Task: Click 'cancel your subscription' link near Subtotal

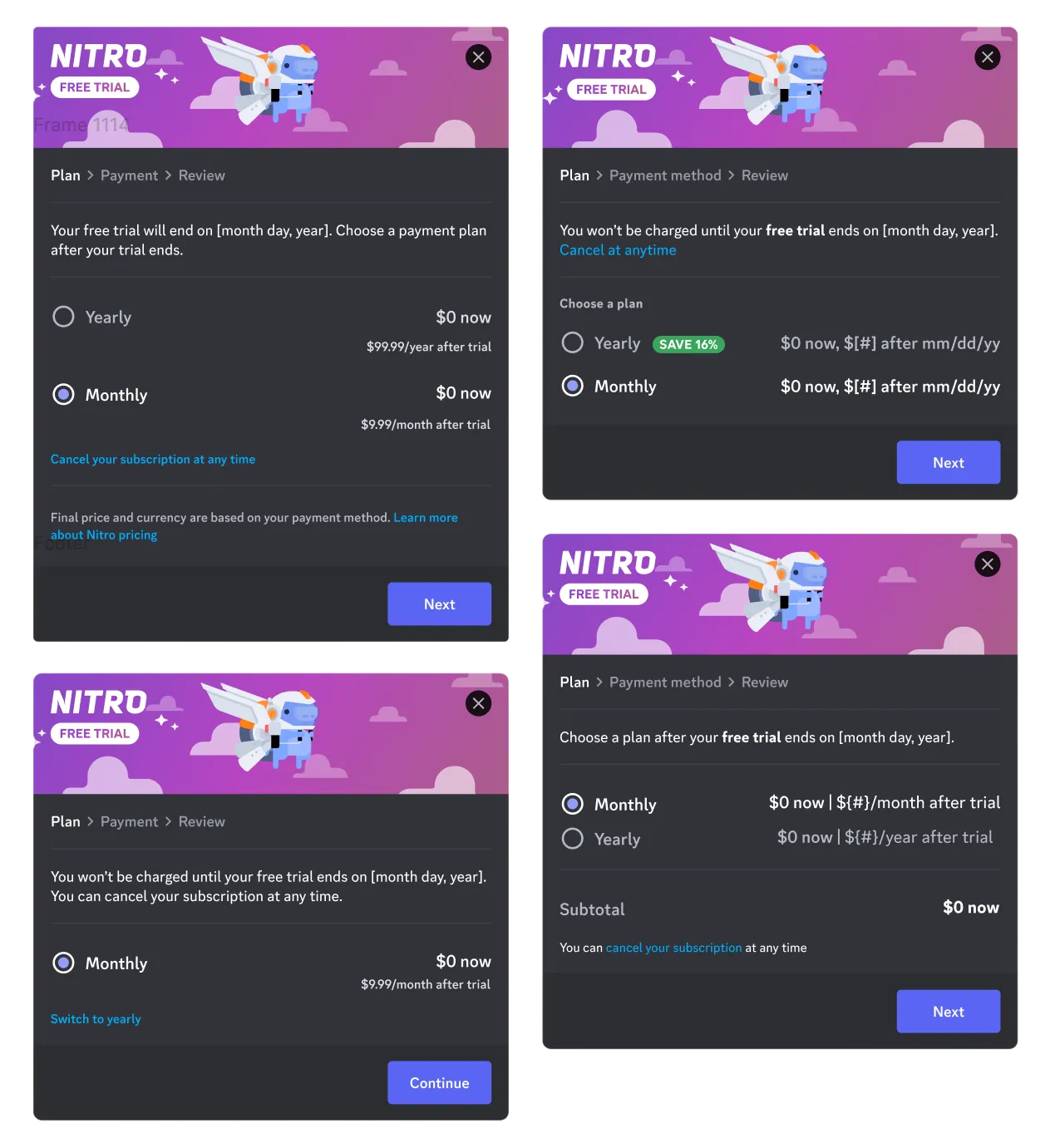Action: tap(673, 948)
